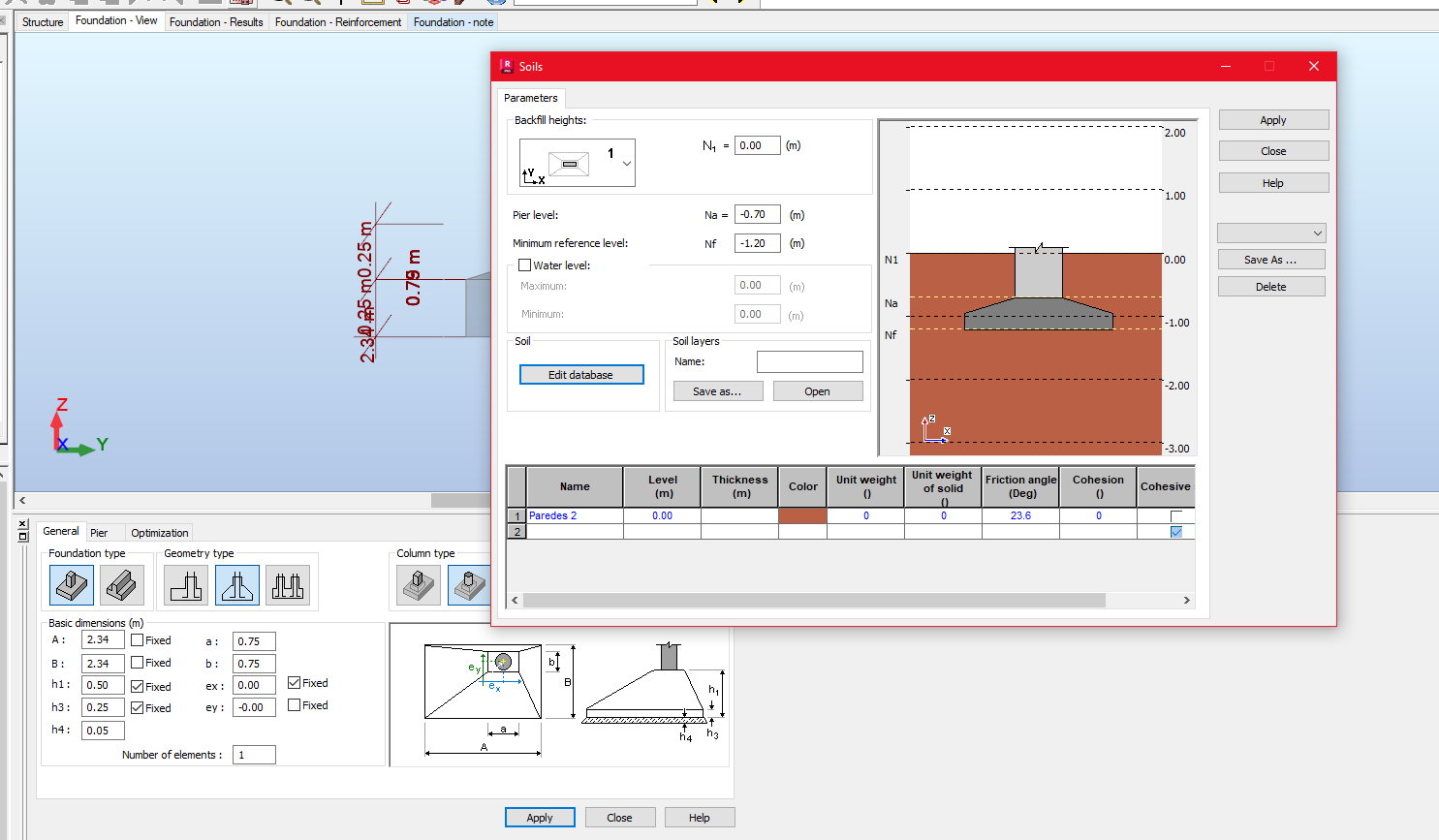Open the Pier tab in foundation settings
This screenshot has width=1439, height=840.
(100, 532)
